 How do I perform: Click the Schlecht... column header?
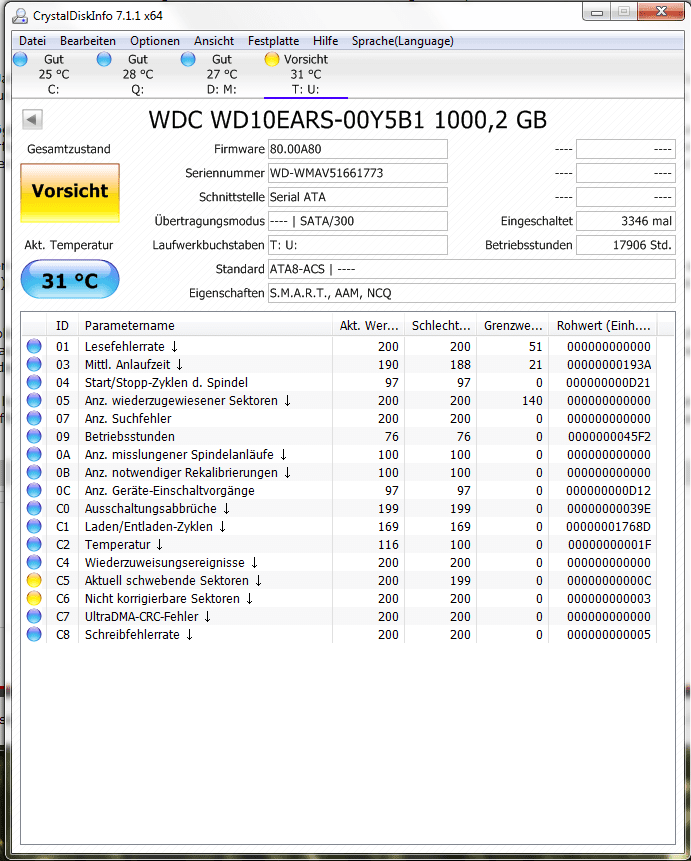[x=441, y=326]
